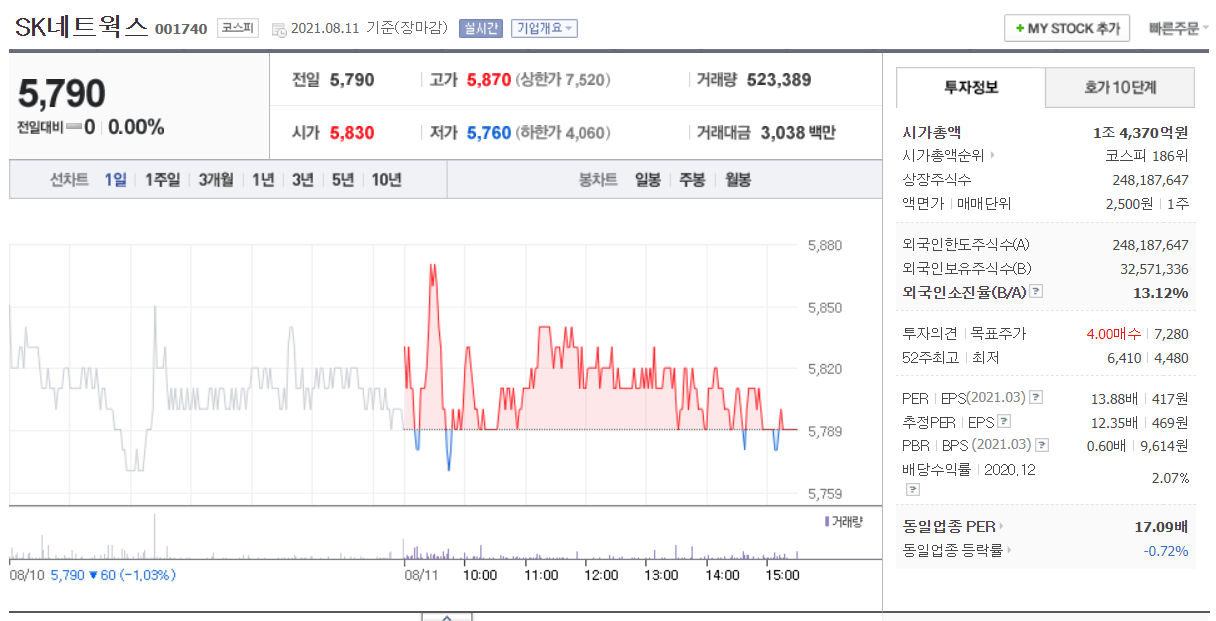Click the 거래량 523,389 value

click(x=779, y=80)
